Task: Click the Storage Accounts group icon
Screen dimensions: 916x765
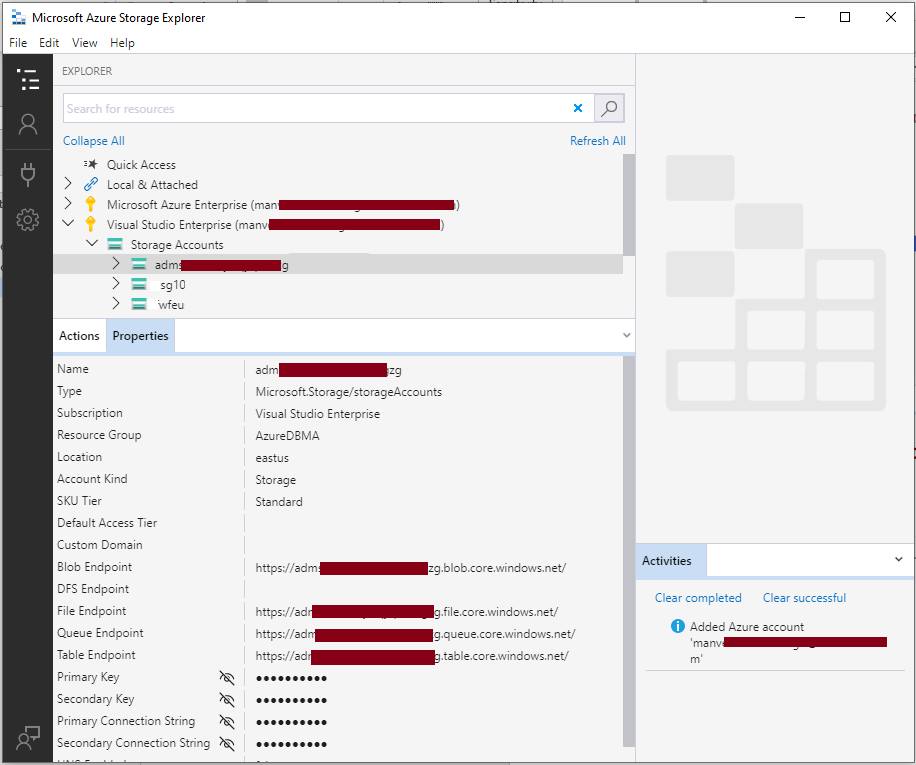Action: (115, 244)
